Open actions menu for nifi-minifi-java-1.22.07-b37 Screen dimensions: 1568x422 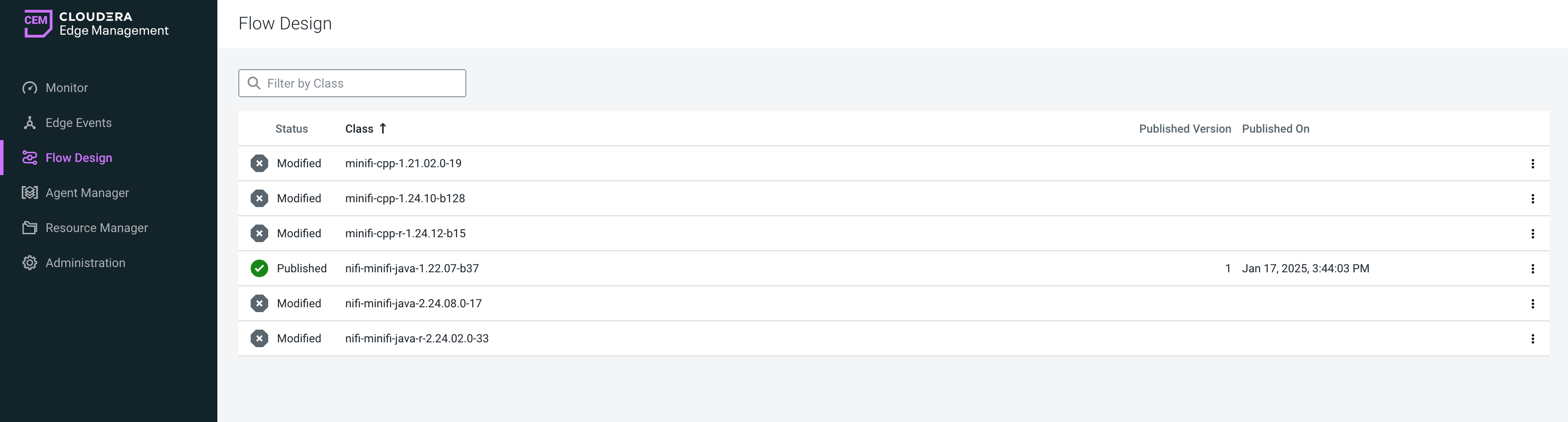coord(1532,269)
